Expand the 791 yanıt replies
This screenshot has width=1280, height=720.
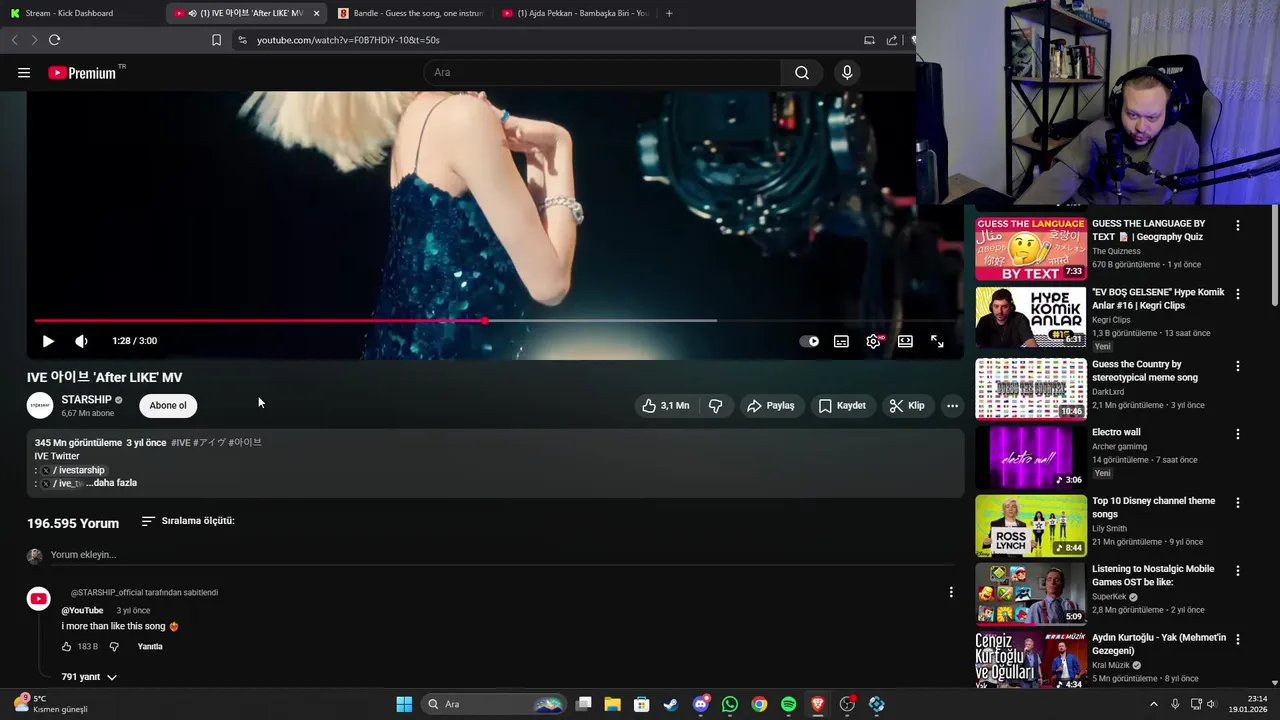coord(89,677)
